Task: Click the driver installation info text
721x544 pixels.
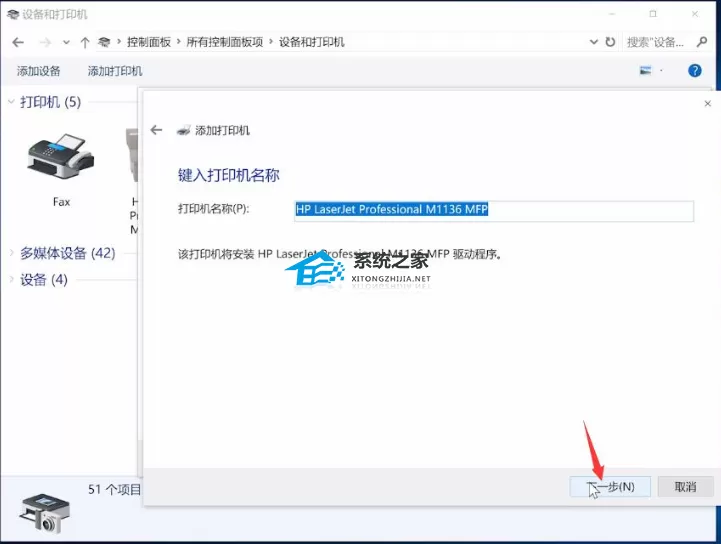Action: pyautogui.click(x=339, y=254)
